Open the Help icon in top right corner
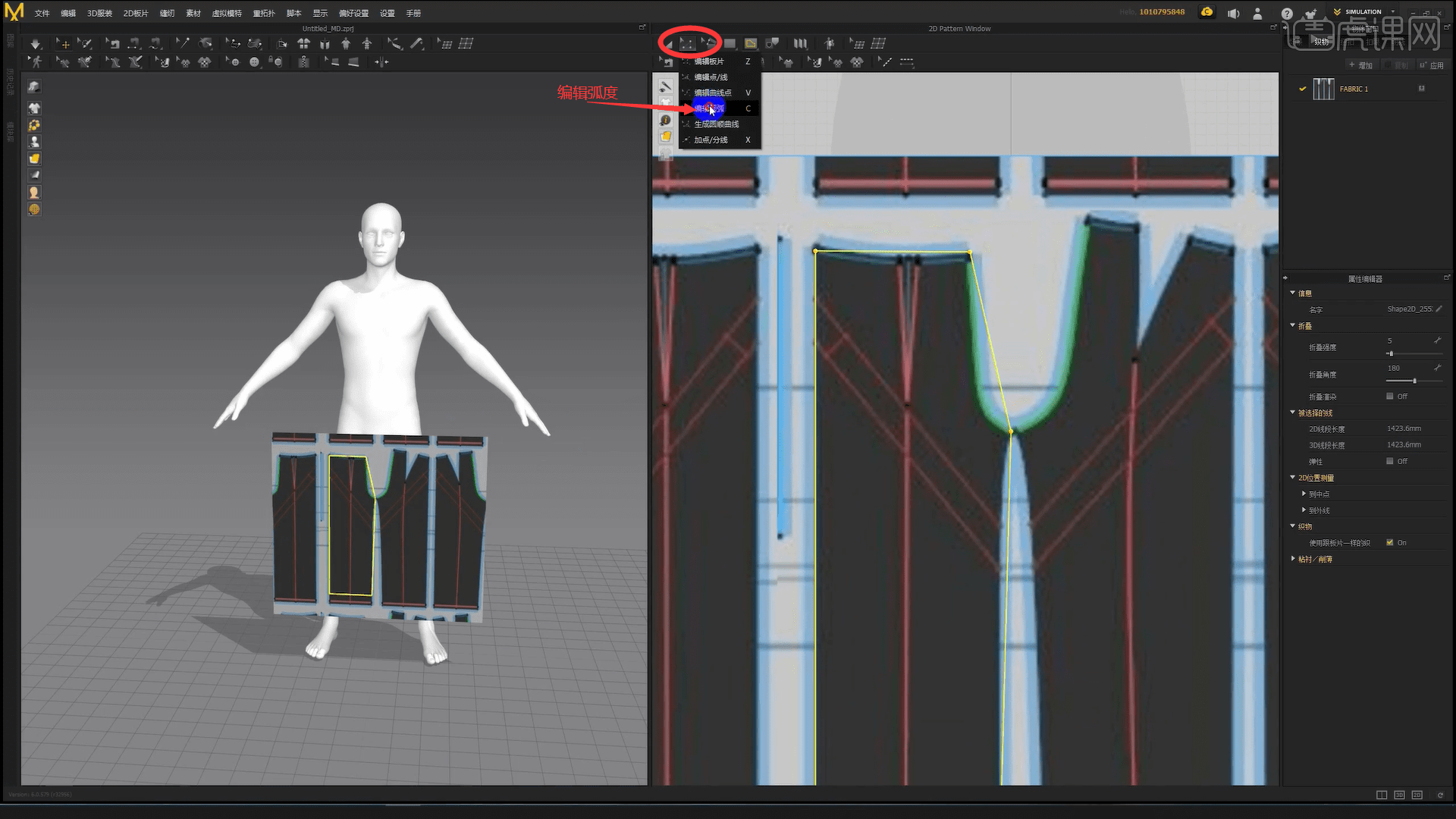This screenshot has height=819, width=1456. click(1287, 13)
